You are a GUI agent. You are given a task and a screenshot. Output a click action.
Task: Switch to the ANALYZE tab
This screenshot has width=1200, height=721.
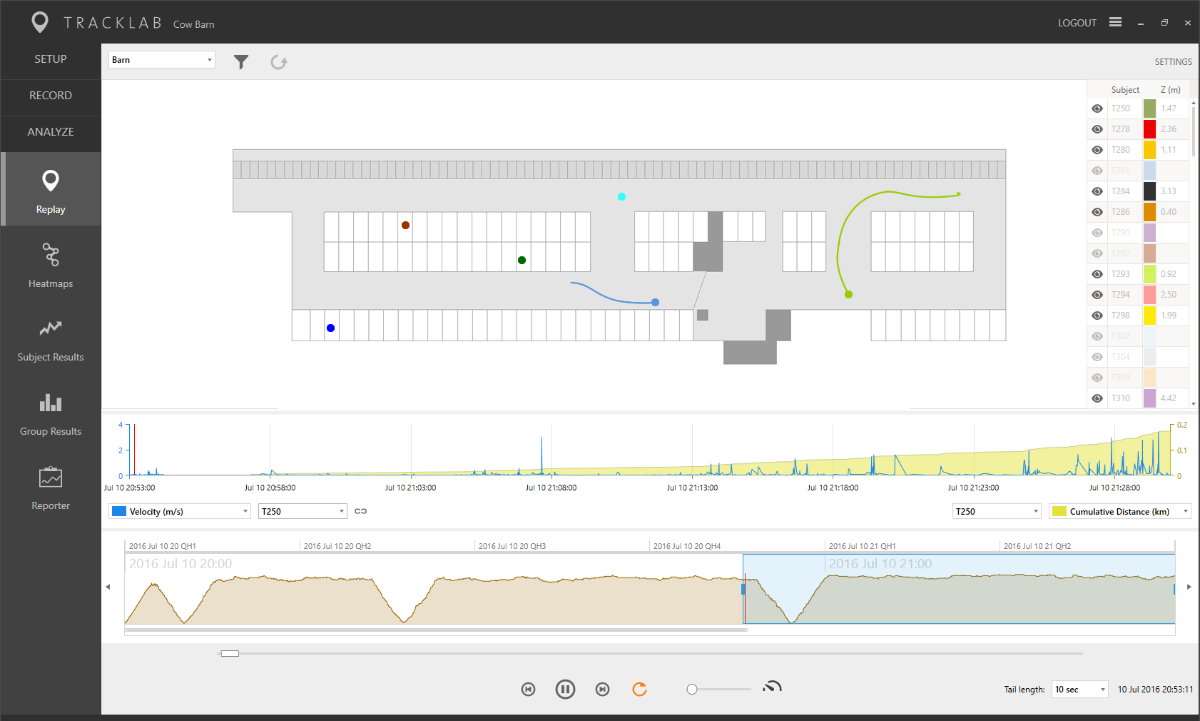50,132
